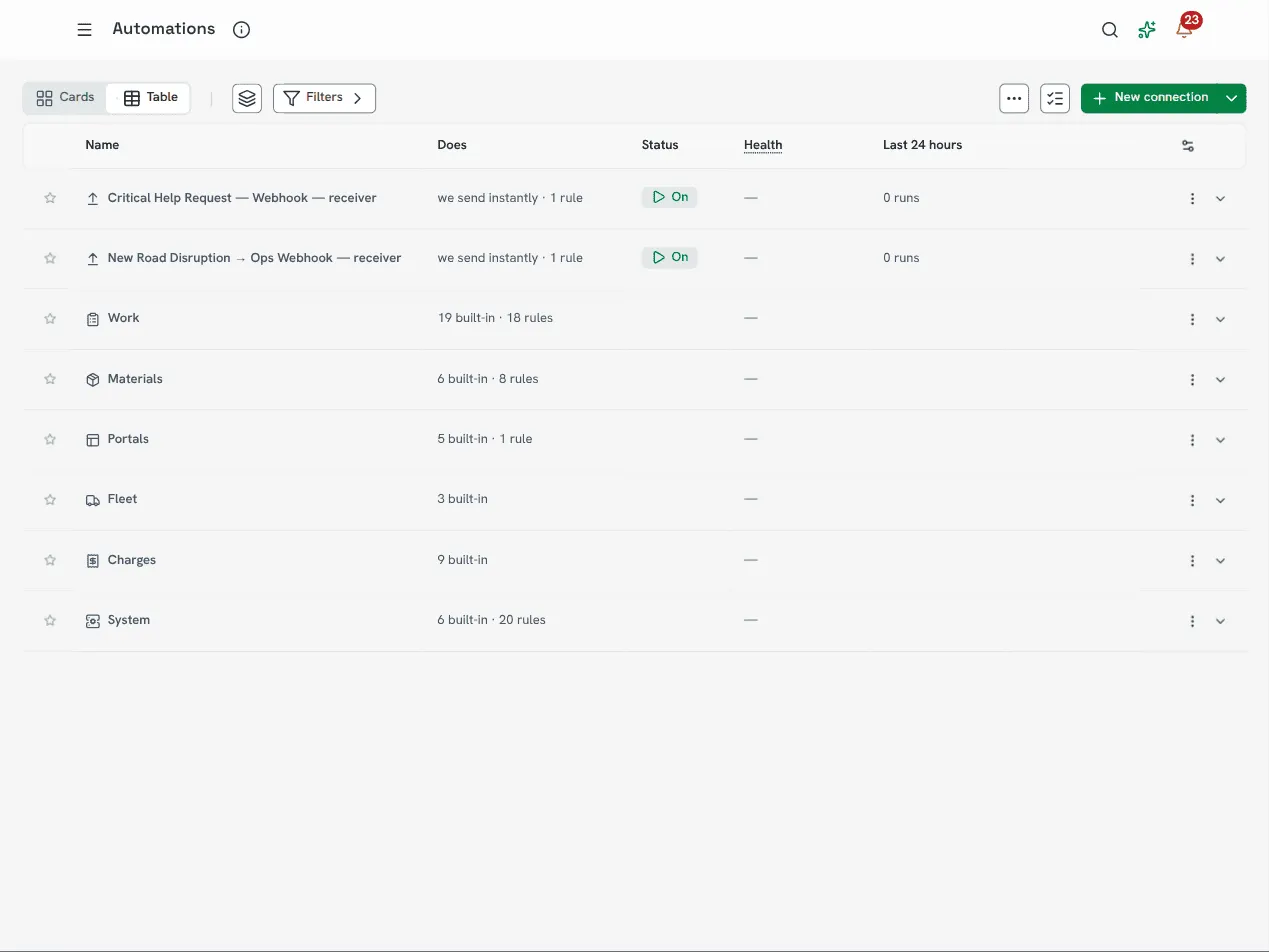
Task: Open the checklist selection mode button
Action: click(x=1055, y=98)
